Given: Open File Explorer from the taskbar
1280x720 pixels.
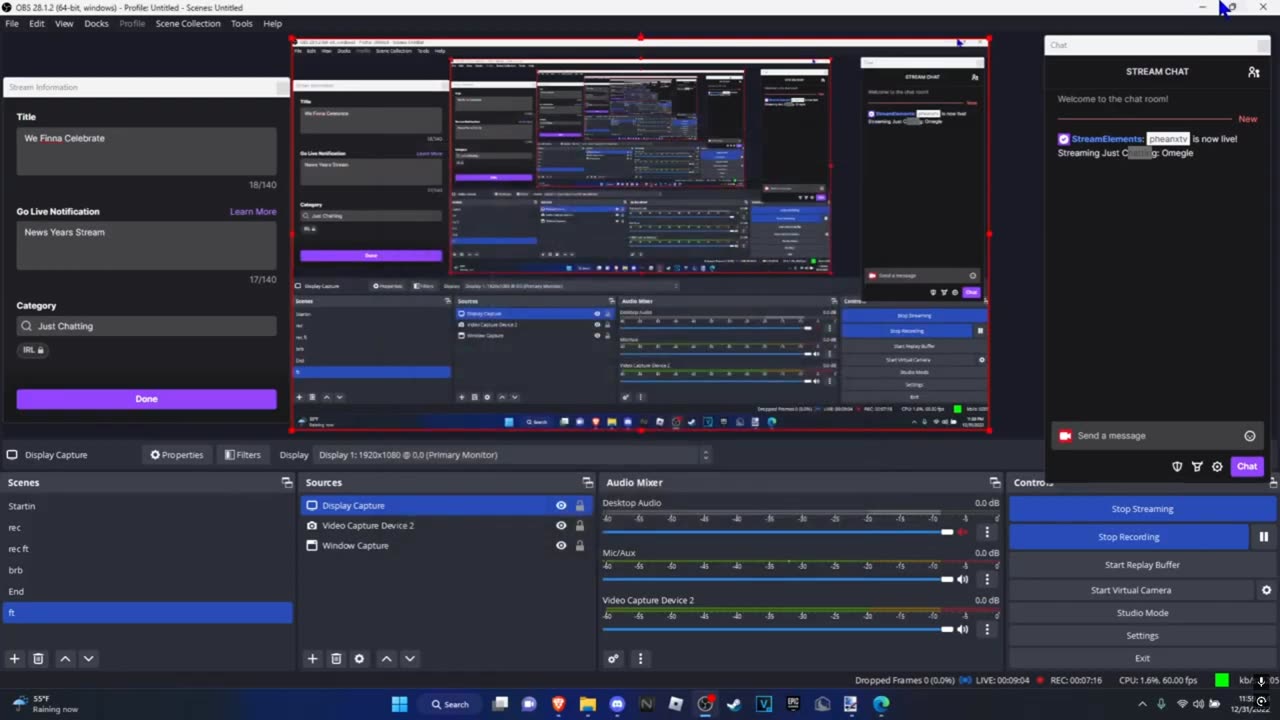Looking at the screenshot, I should 588,704.
